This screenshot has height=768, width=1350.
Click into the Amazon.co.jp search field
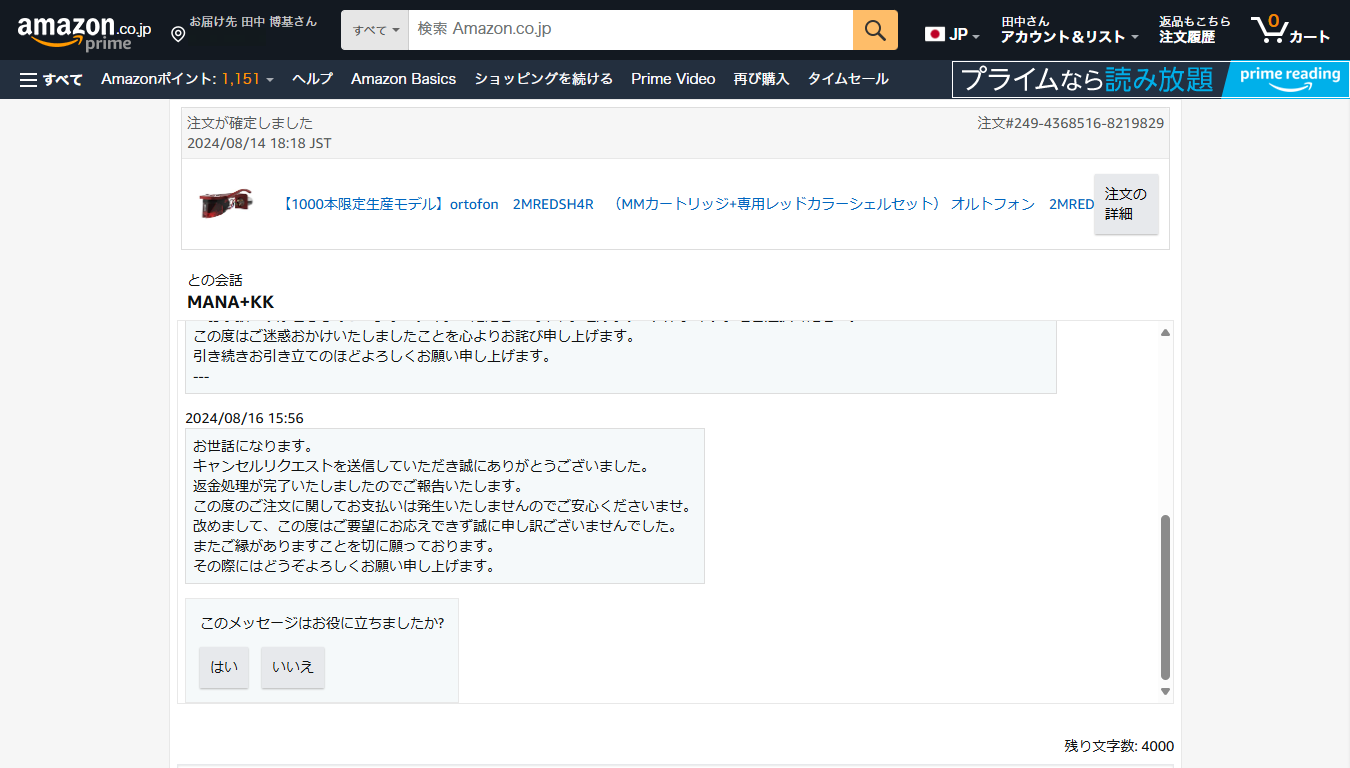(630, 30)
